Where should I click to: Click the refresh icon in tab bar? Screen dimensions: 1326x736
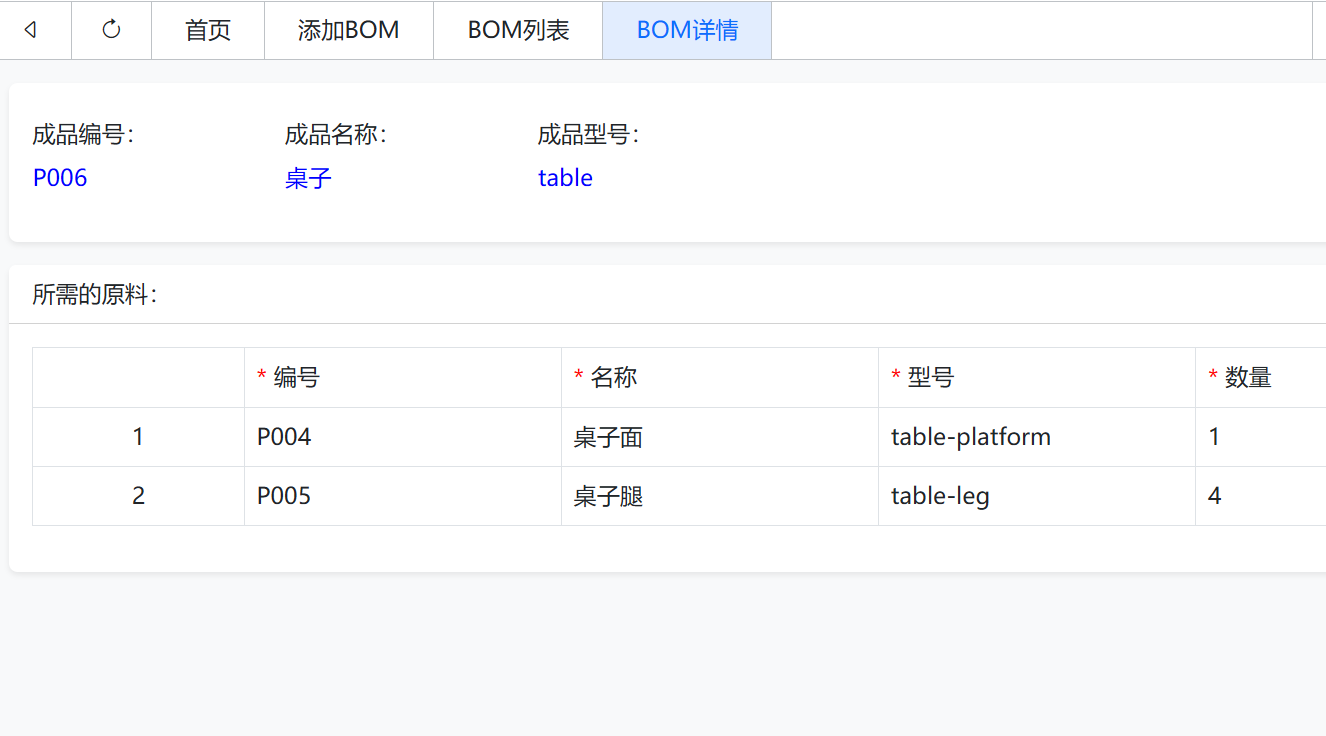coord(111,30)
